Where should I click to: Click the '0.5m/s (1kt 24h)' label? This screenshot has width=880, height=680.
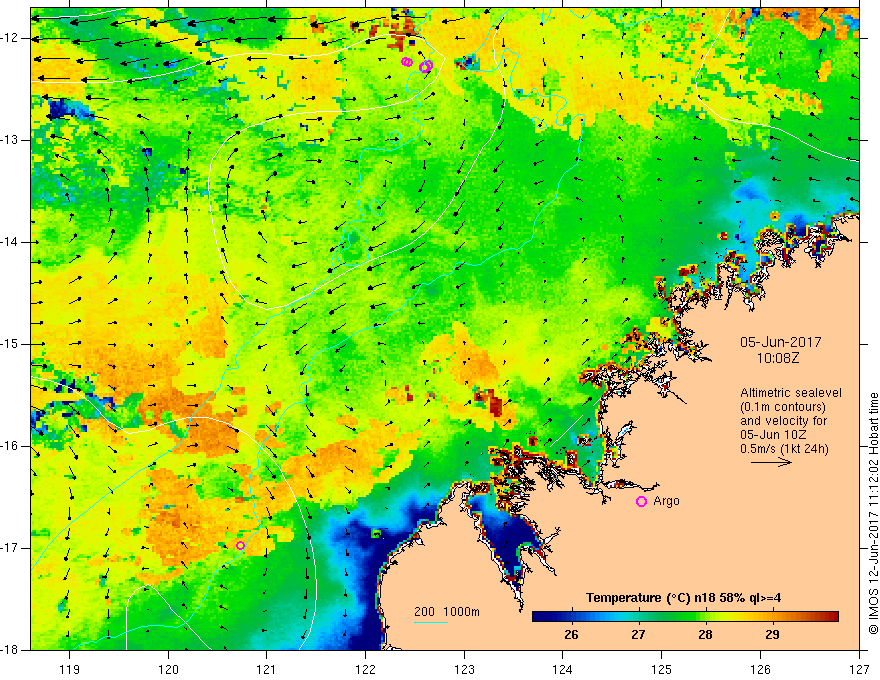[x=785, y=449]
